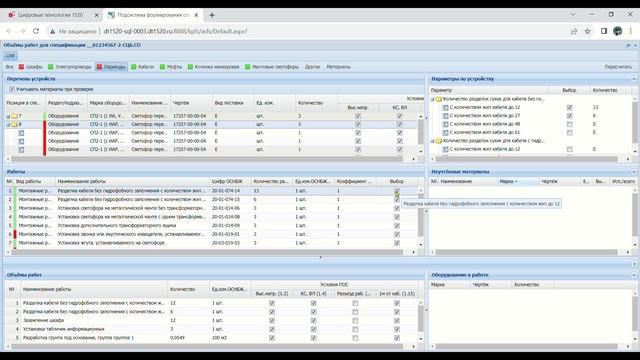Check 'Выбор' for 'жил кабеля до 48' parameter
This screenshot has height=360, width=640.
point(569,124)
